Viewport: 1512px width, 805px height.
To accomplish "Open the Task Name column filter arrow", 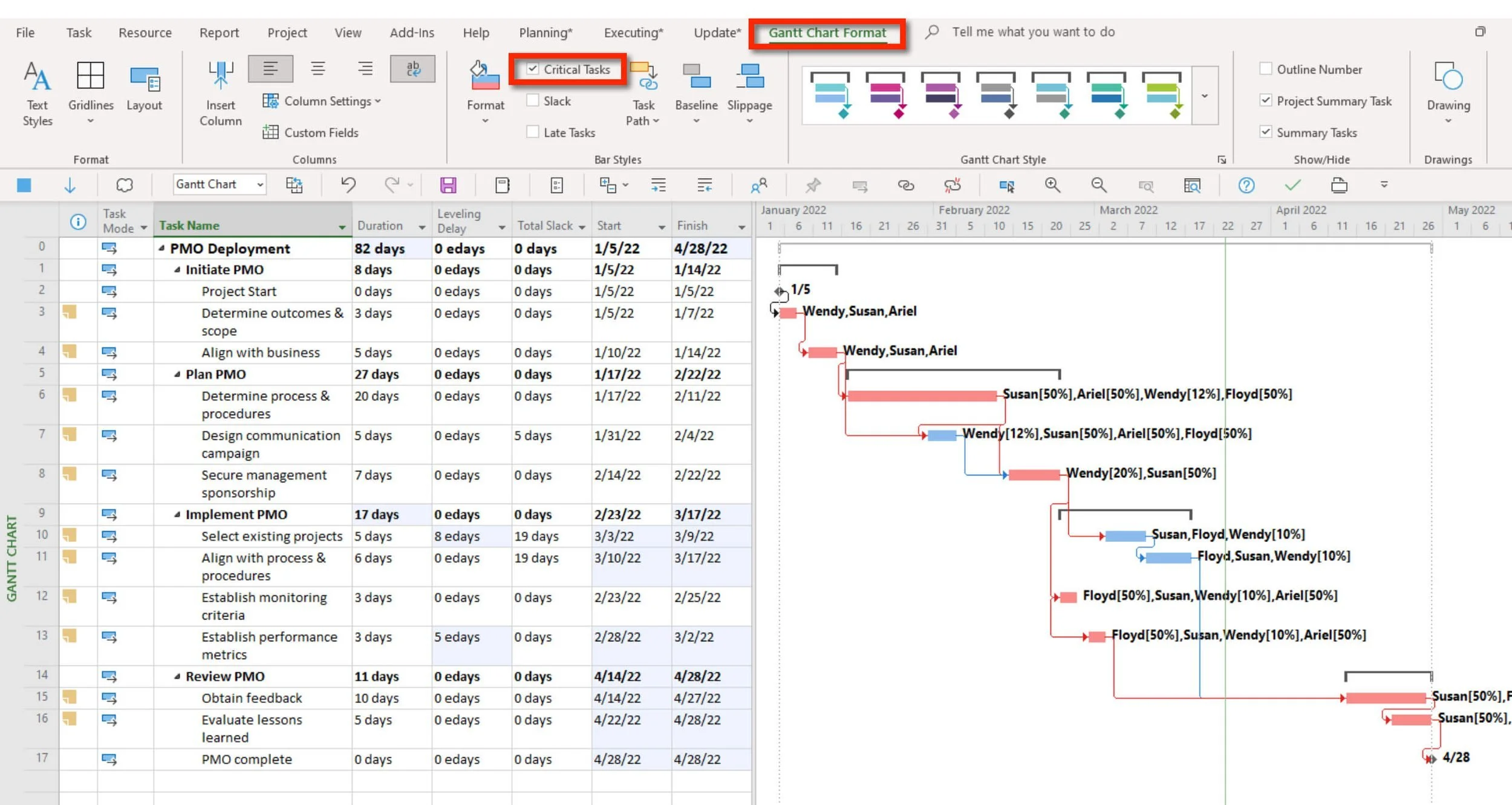I will point(342,227).
